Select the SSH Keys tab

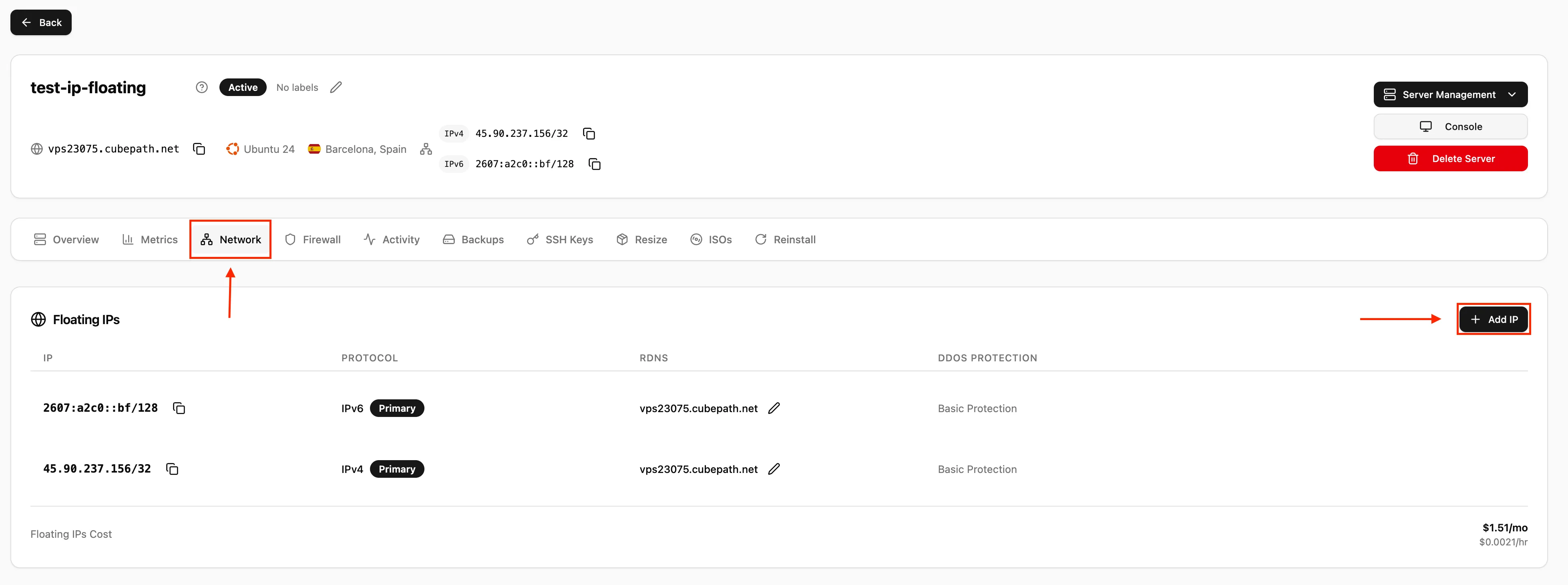point(559,240)
